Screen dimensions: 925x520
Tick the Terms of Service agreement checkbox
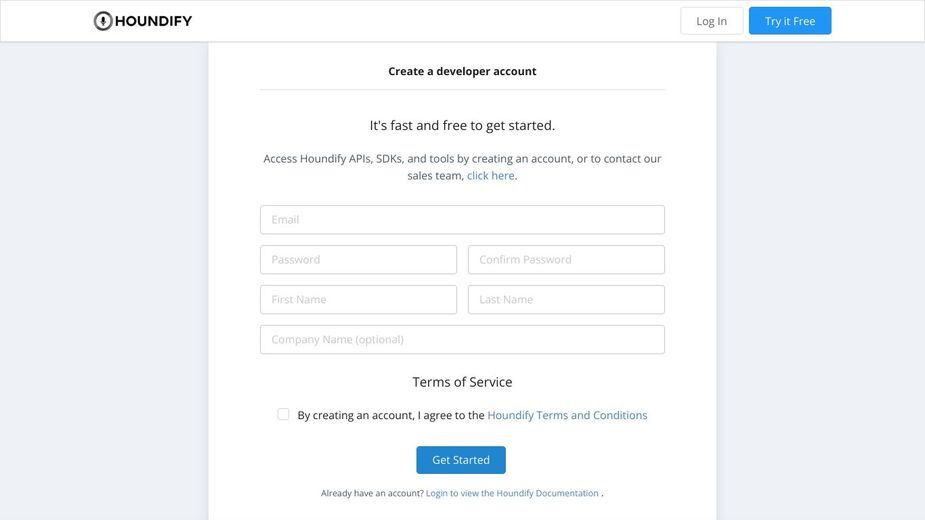(x=283, y=414)
